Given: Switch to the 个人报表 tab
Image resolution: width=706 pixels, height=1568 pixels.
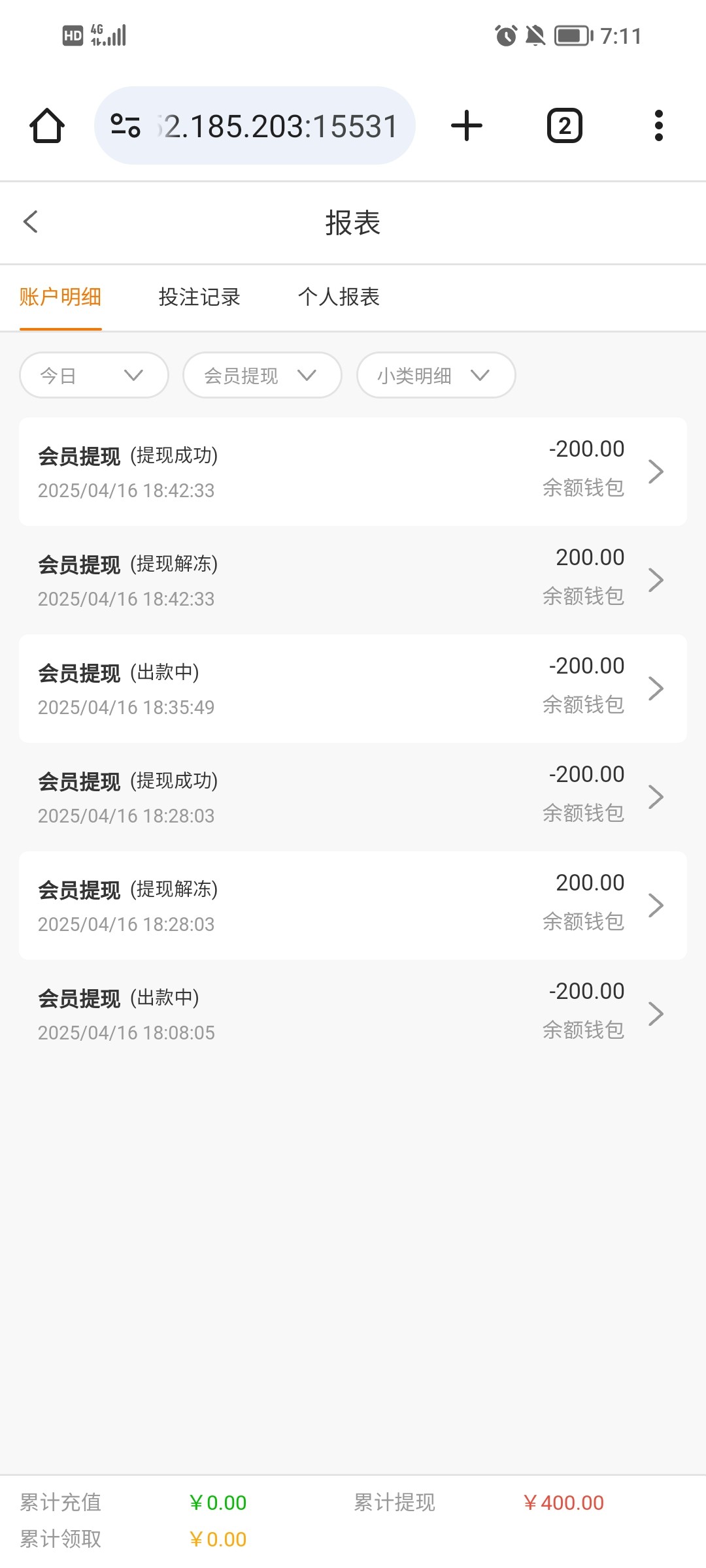Looking at the screenshot, I should (339, 297).
